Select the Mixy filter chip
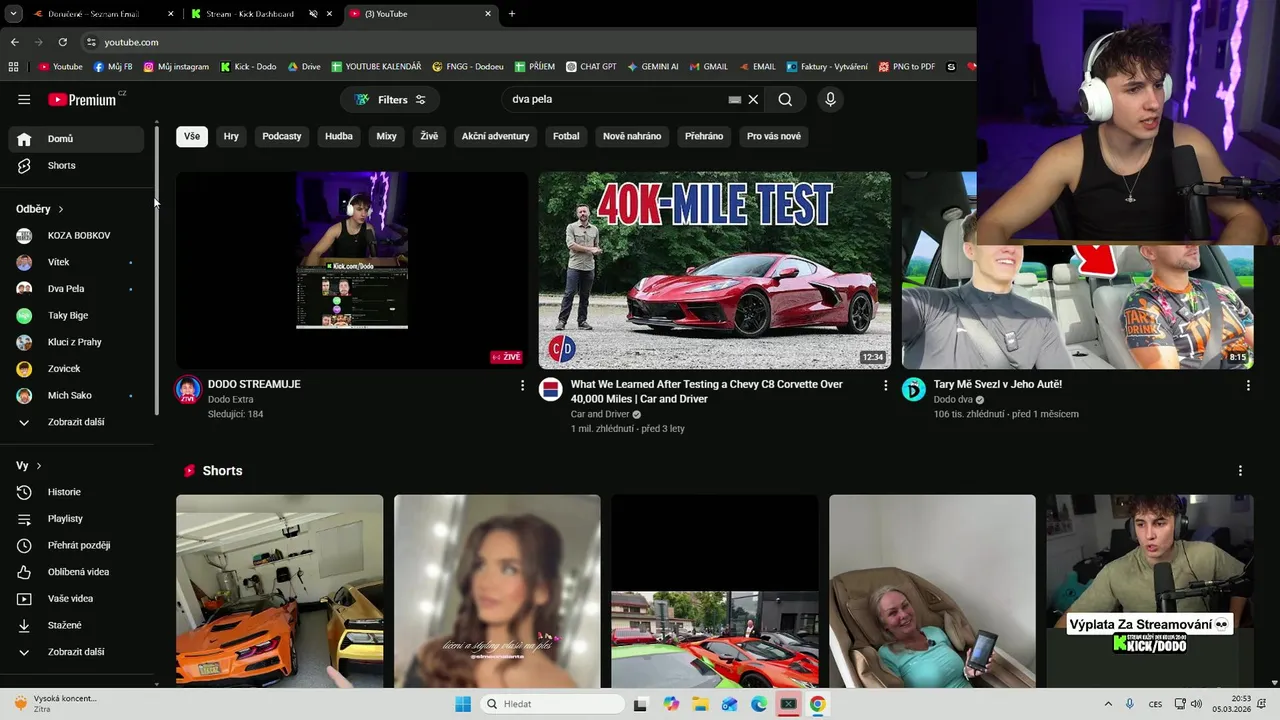The image size is (1280, 720). click(386, 136)
